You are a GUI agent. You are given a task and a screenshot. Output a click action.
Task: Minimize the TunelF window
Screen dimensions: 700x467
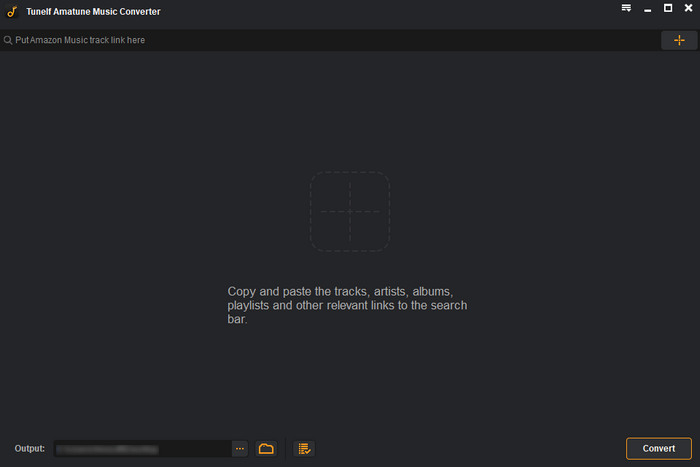coord(647,9)
